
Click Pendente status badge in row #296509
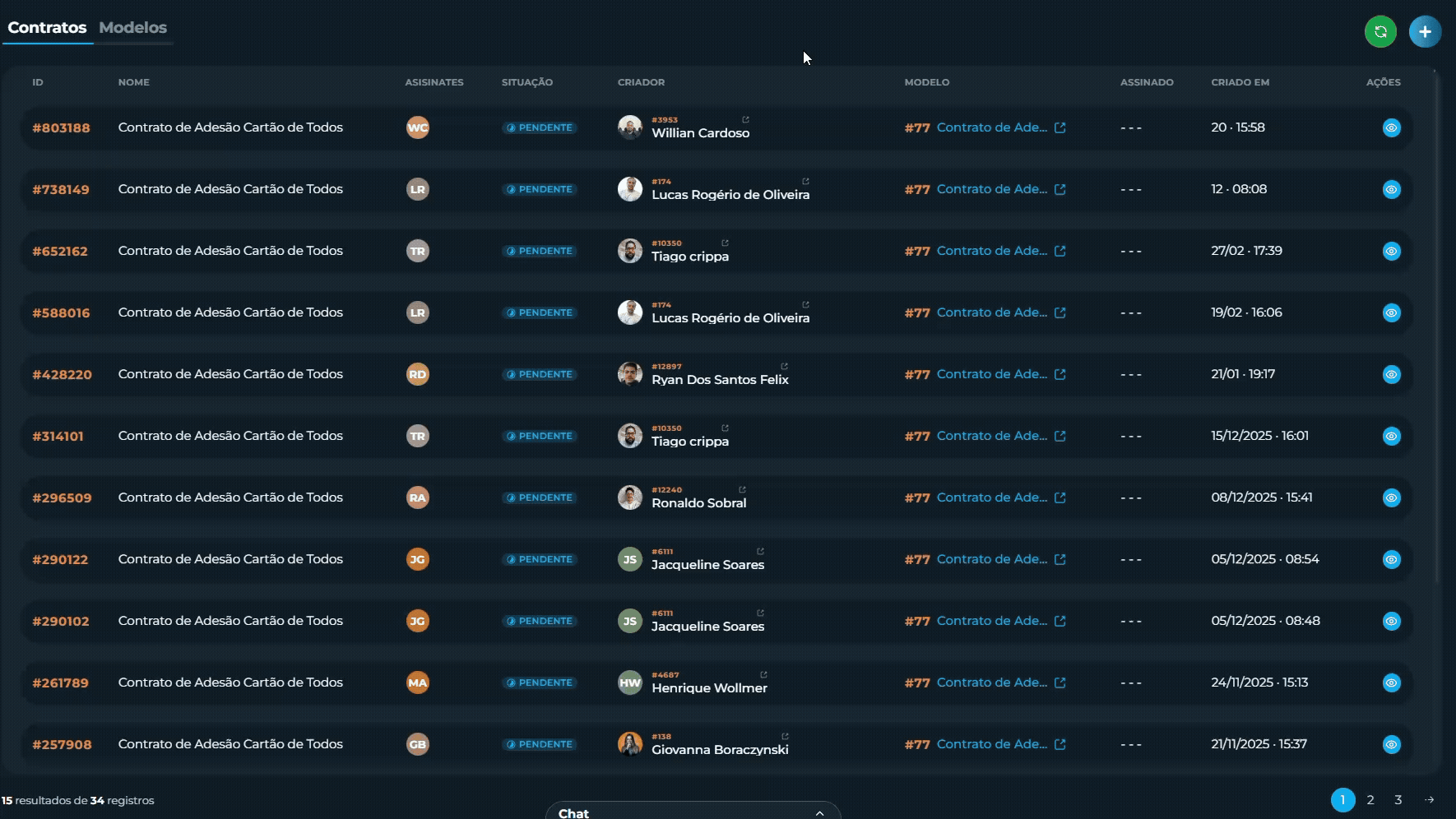point(540,497)
